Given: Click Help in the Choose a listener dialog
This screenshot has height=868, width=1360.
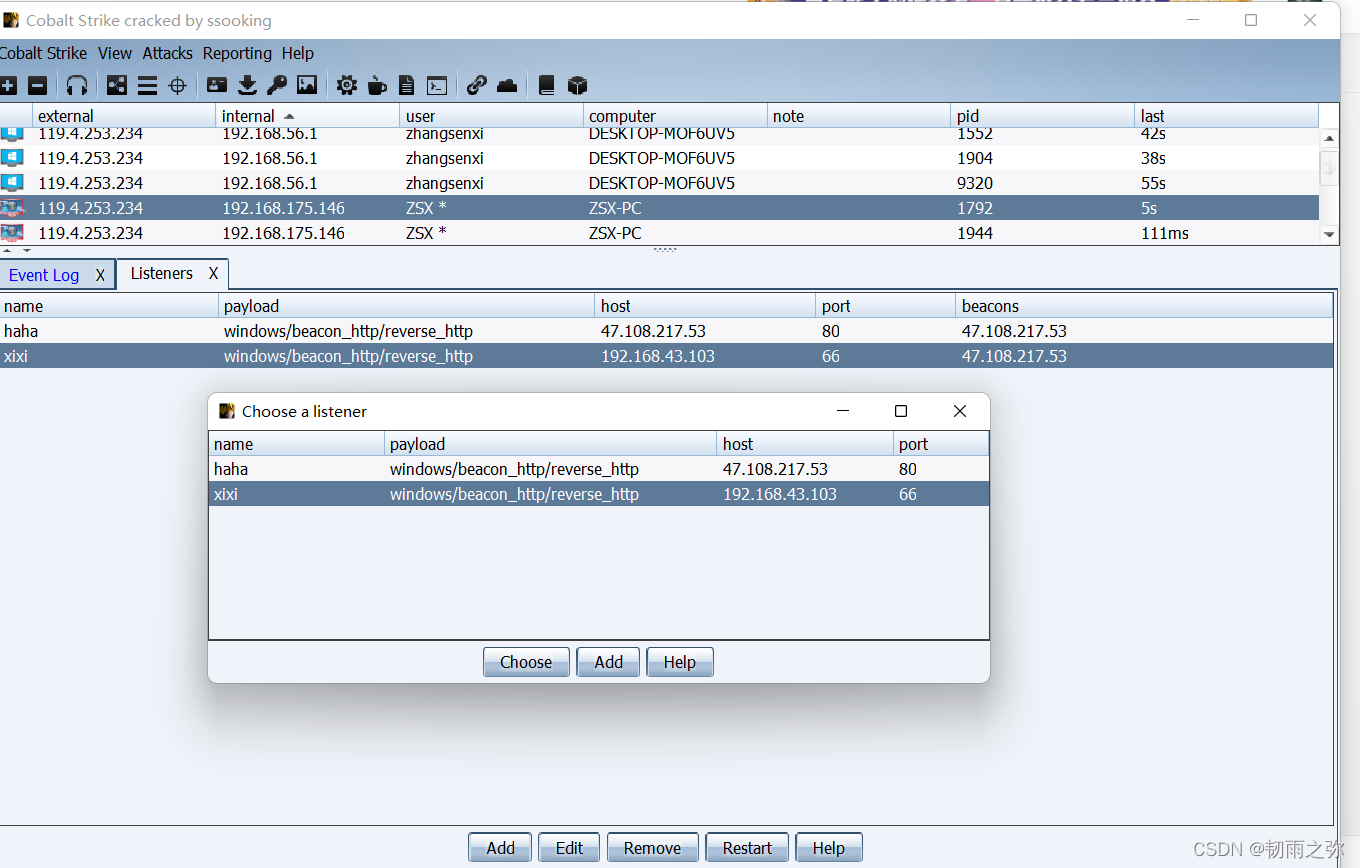Looking at the screenshot, I should (x=680, y=662).
